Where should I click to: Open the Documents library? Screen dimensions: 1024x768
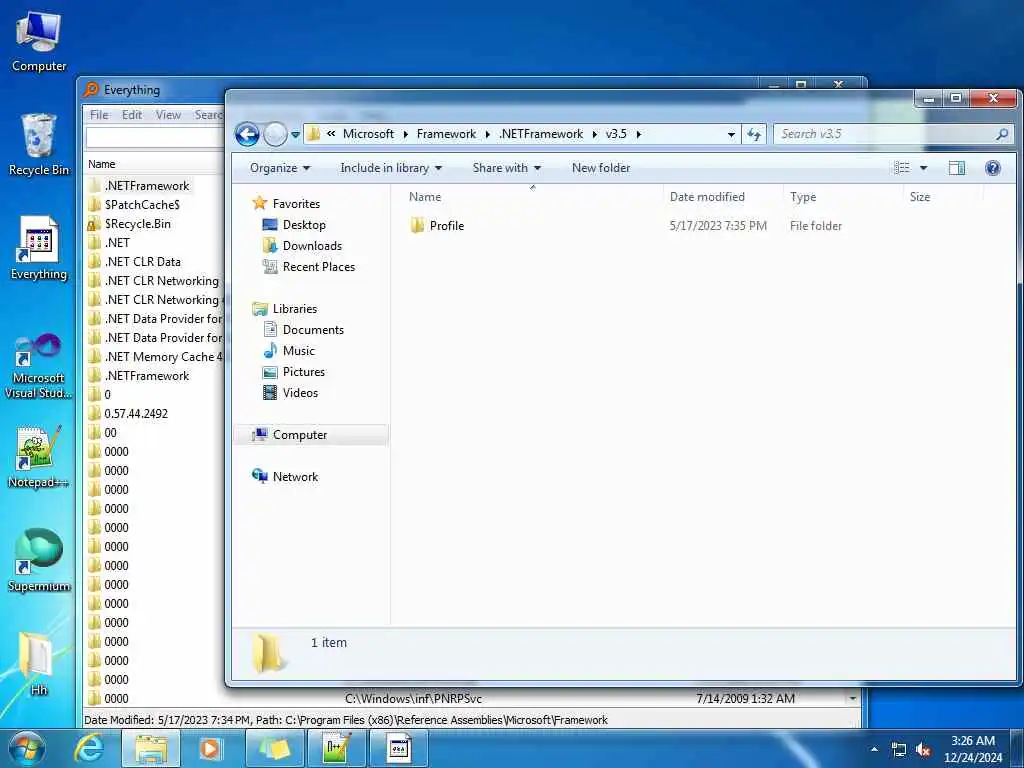(x=313, y=330)
